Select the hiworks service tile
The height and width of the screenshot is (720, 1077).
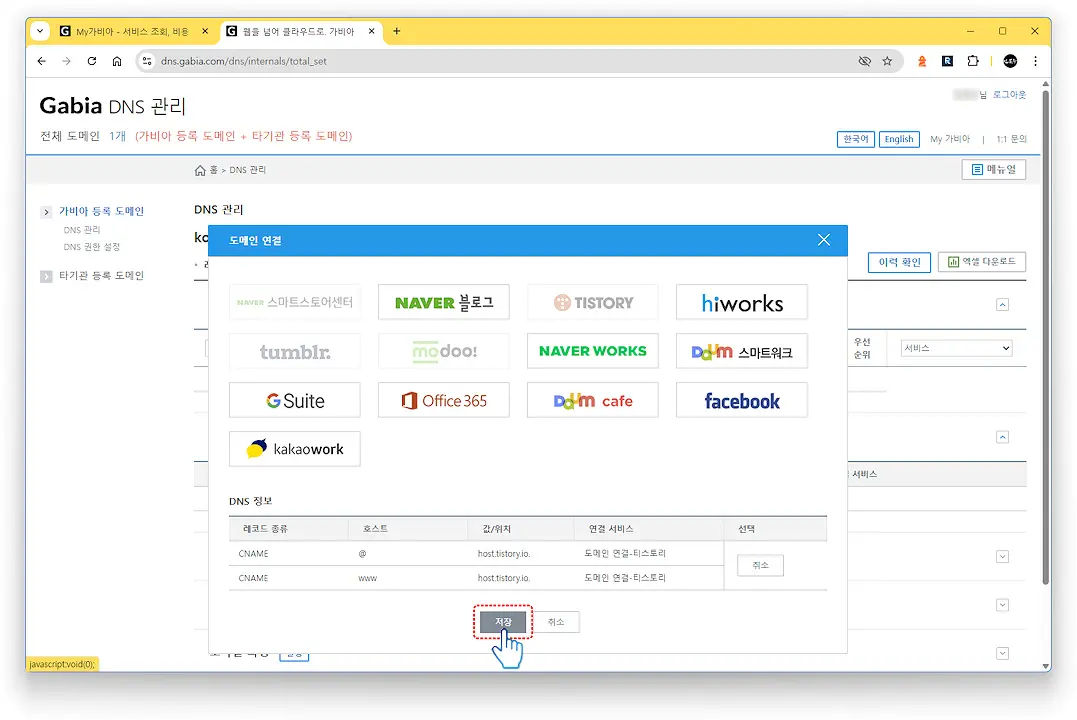pyautogui.click(x=742, y=302)
